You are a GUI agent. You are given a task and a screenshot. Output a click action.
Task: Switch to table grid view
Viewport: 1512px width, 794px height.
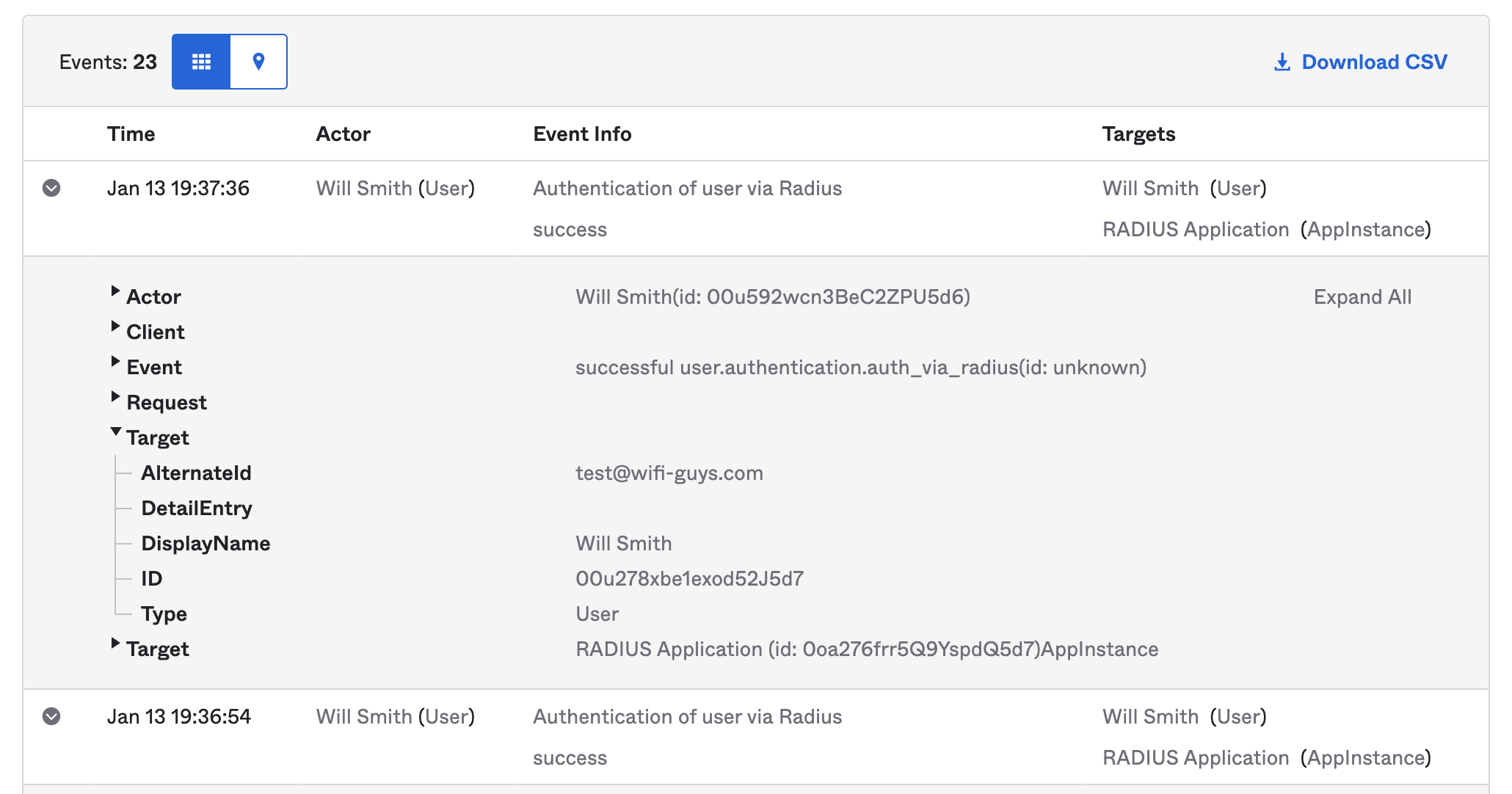pyautogui.click(x=200, y=62)
